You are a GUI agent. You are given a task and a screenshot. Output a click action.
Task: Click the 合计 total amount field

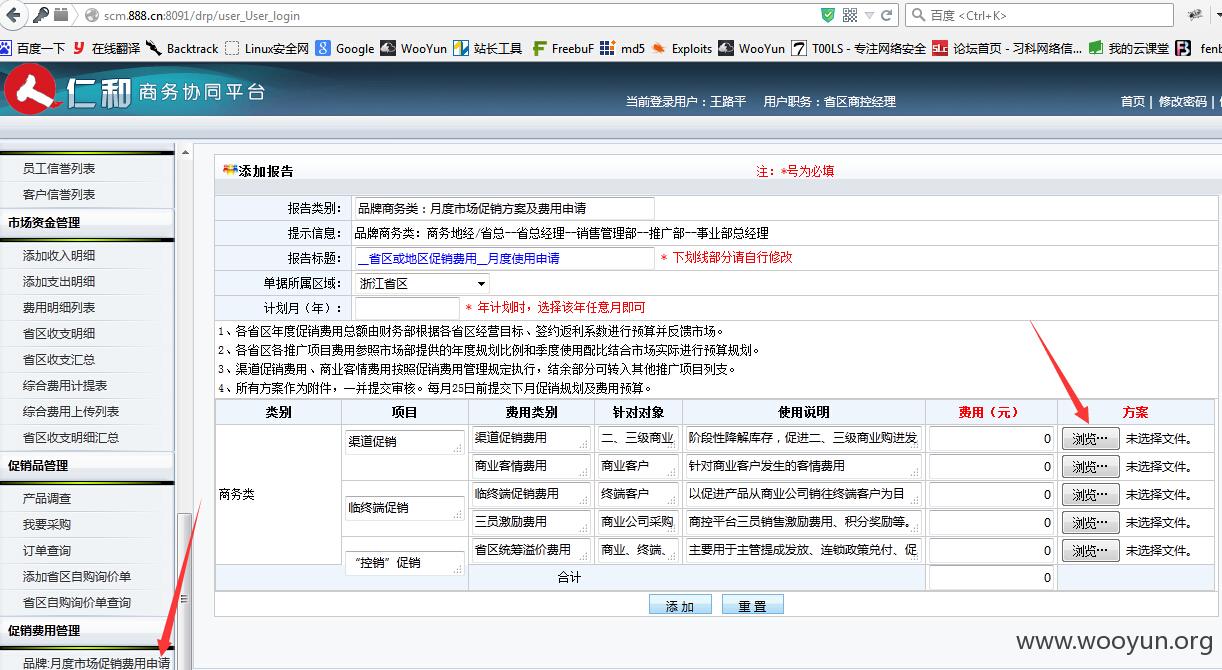coord(991,577)
